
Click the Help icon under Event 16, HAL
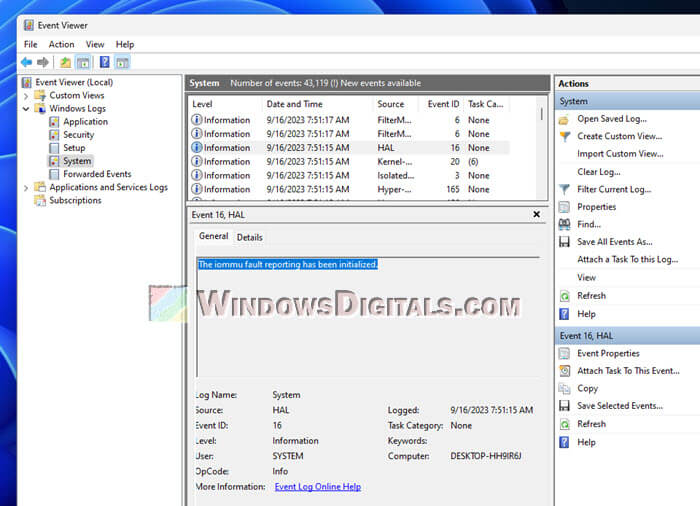click(x=564, y=443)
